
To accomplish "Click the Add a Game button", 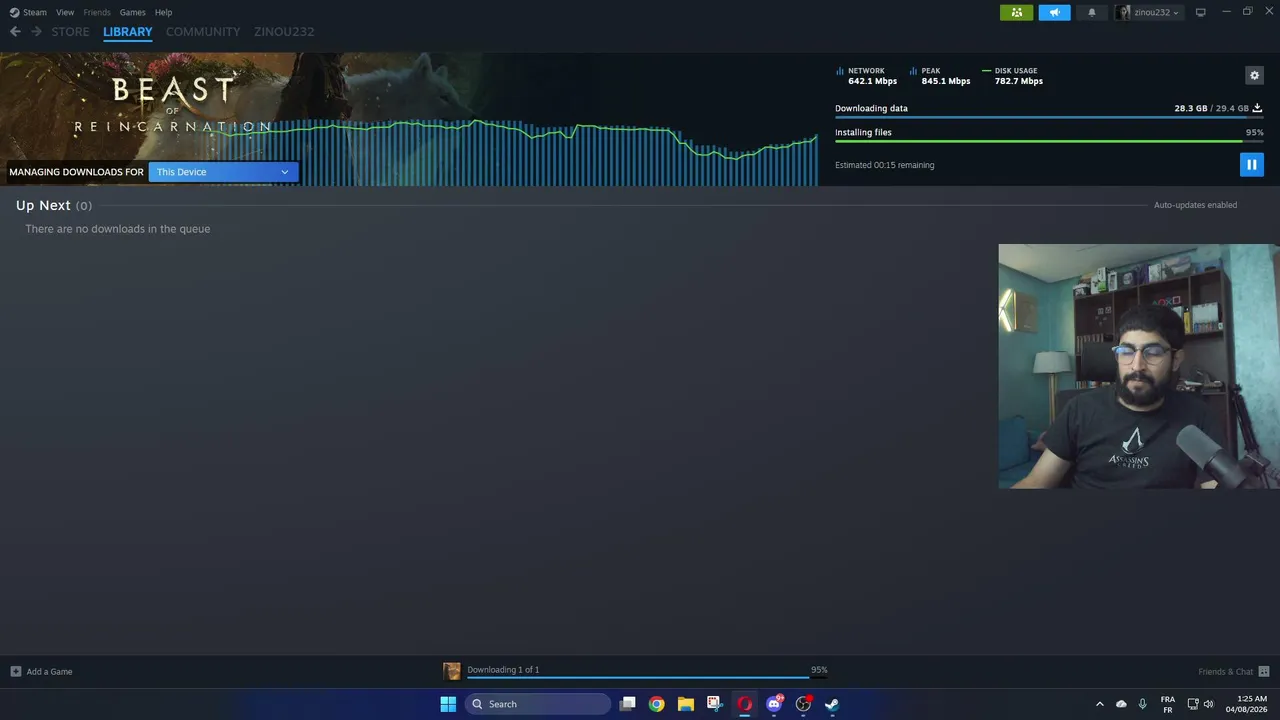I will (41, 671).
